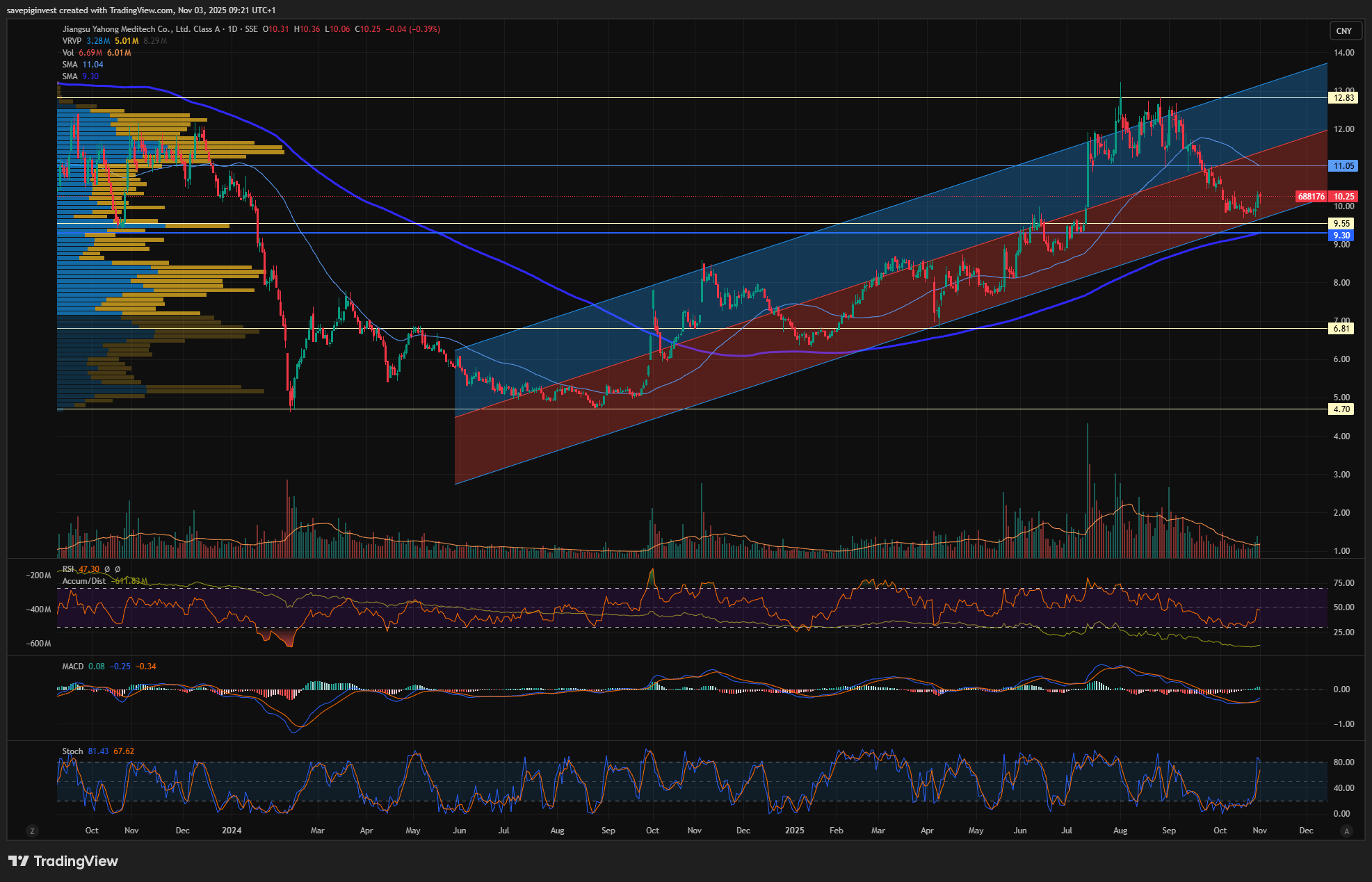The width and height of the screenshot is (1372, 882).
Task: Click the Stoch indicator legend
Action: click(x=72, y=751)
